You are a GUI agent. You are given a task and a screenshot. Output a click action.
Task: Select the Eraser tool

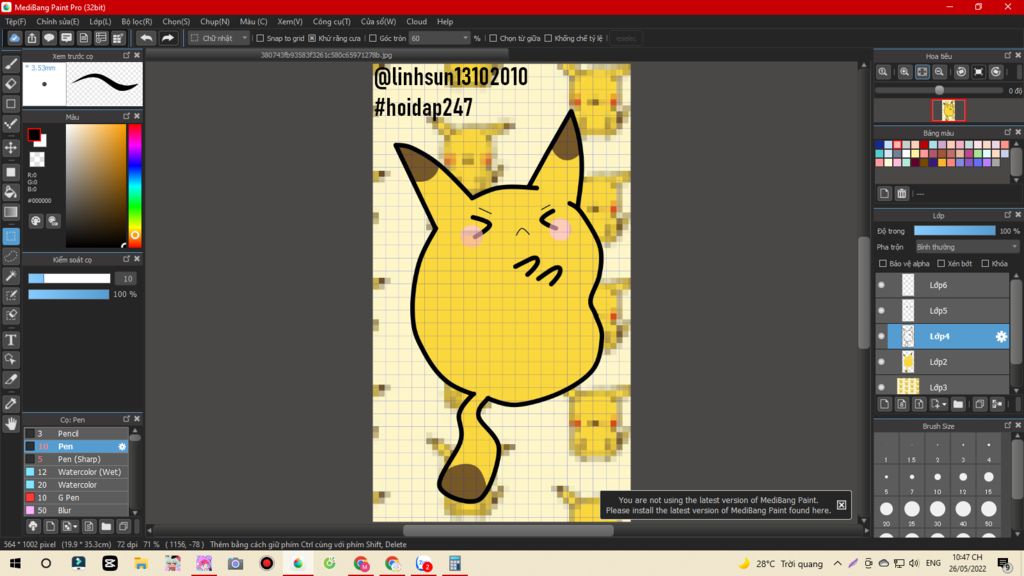(x=11, y=84)
